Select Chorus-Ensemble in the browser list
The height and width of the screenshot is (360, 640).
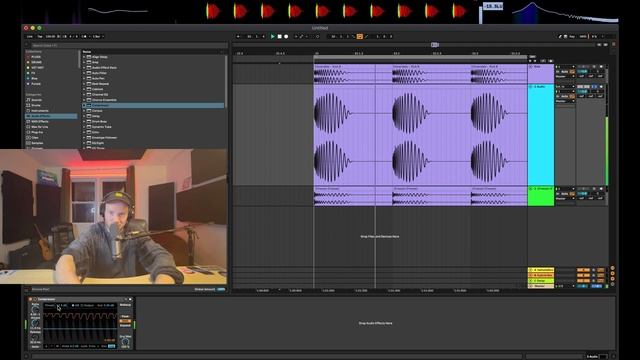click(x=104, y=100)
